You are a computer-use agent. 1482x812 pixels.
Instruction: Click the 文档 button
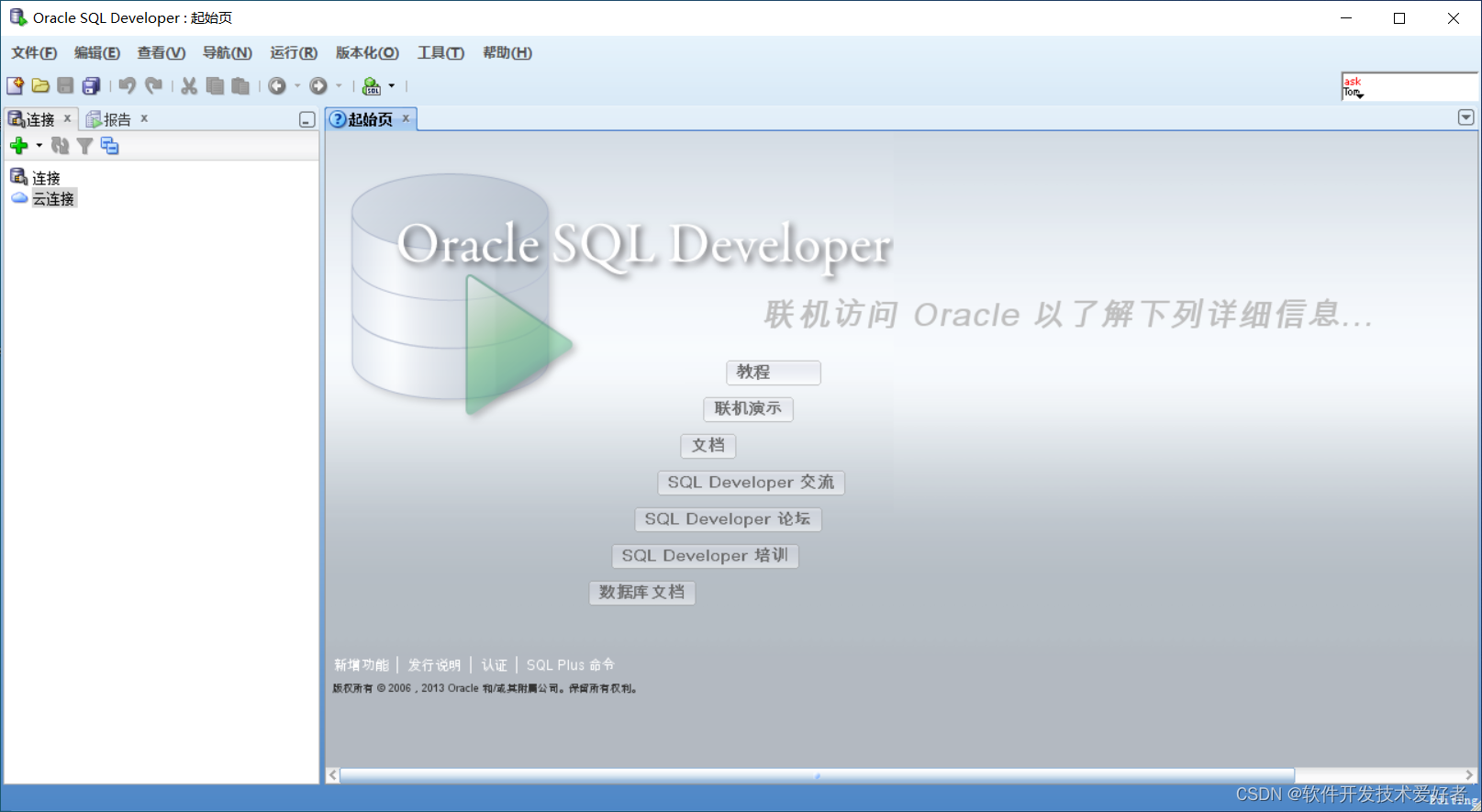click(x=708, y=446)
